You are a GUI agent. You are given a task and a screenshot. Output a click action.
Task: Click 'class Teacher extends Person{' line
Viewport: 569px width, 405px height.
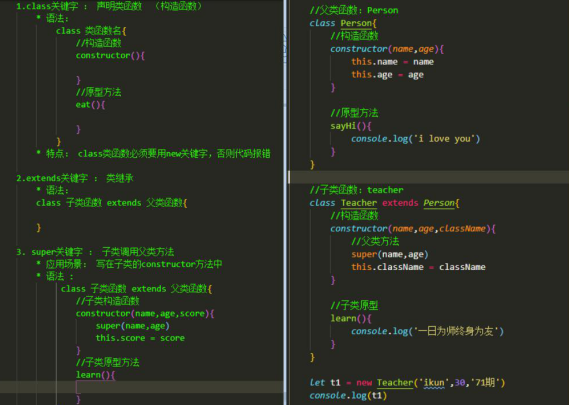pyautogui.click(x=384, y=203)
